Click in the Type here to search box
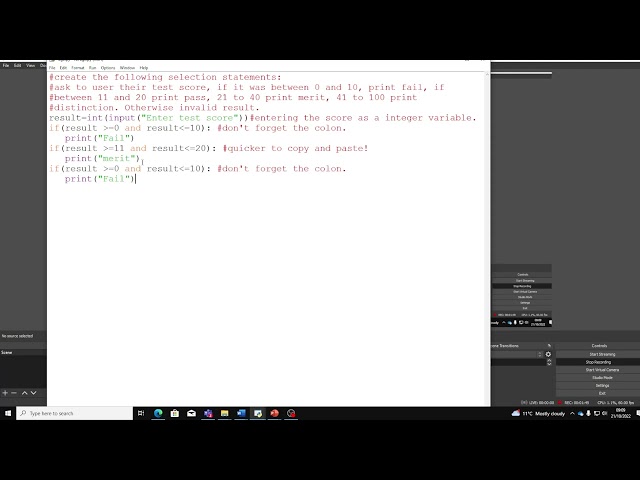Image resolution: width=640 pixels, height=480 pixels. (x=75, y=413)
